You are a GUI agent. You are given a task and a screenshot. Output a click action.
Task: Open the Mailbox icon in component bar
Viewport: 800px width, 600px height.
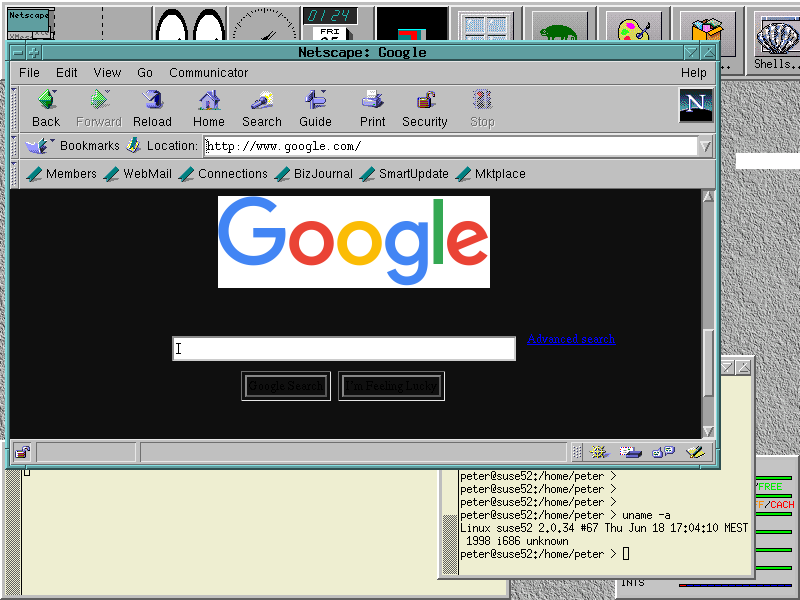[631, 452]
